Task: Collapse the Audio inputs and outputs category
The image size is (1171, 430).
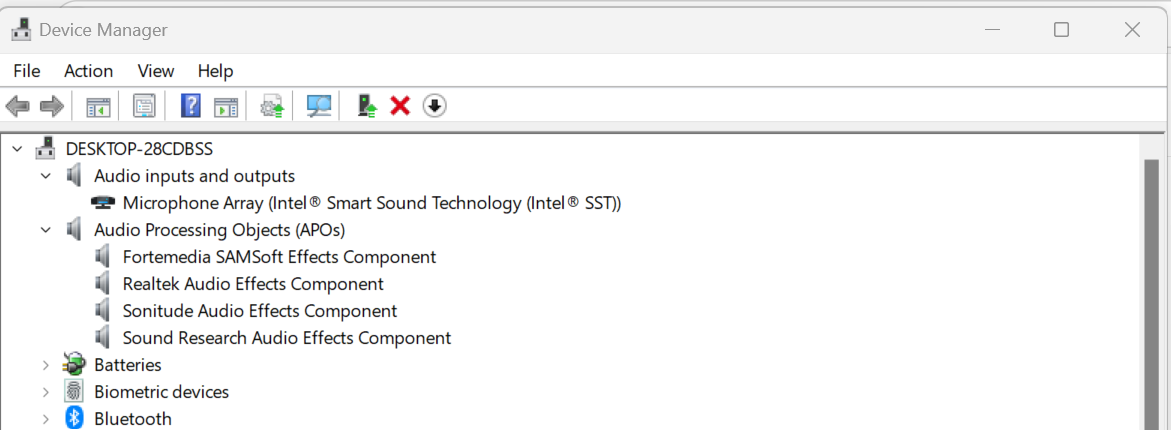Action: pyautogui.click(x=45, y=176)
